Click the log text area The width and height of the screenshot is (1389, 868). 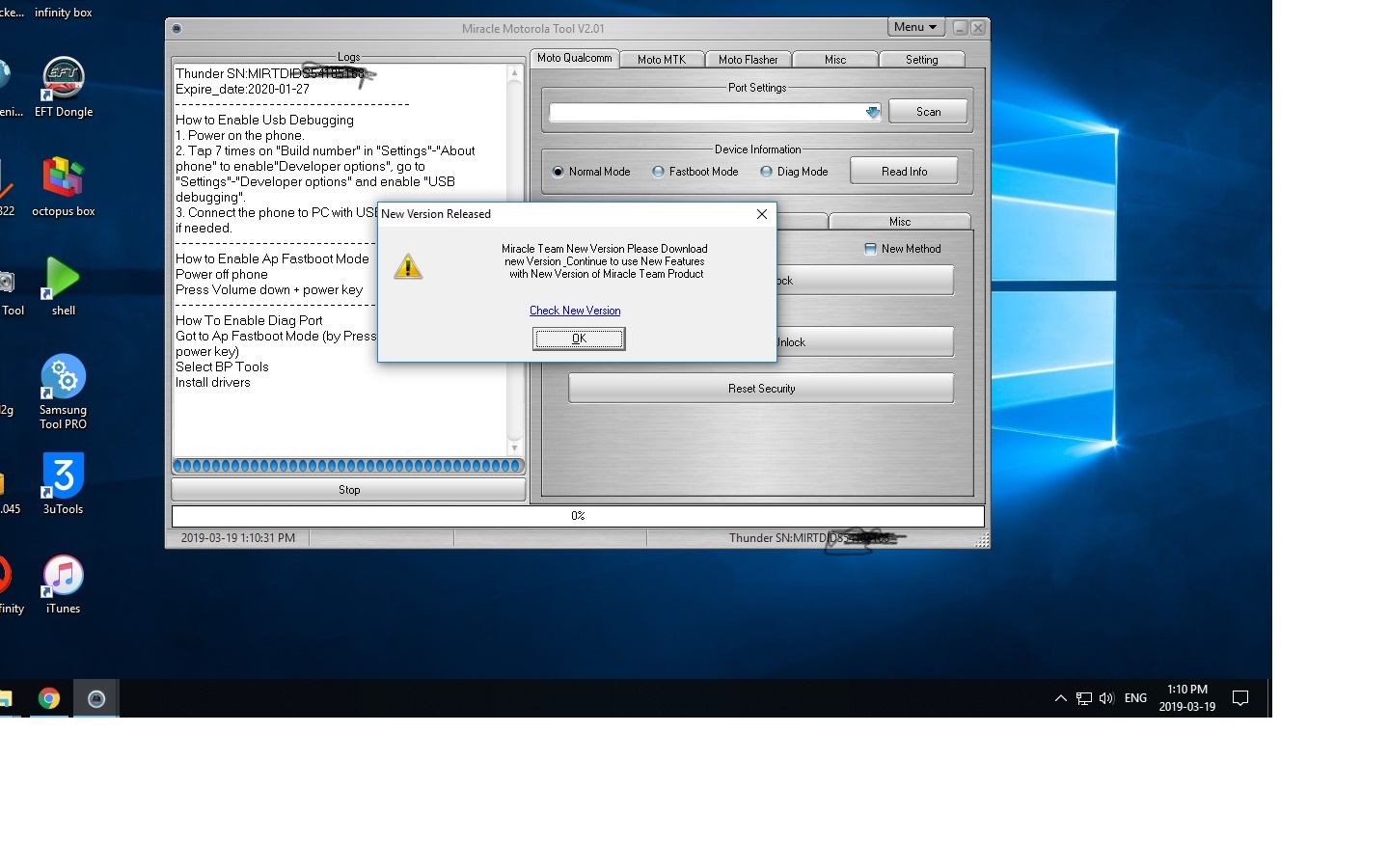340,260
